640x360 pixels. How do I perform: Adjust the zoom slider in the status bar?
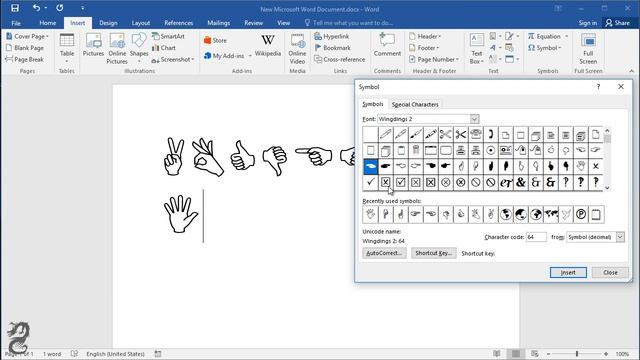[577, 353]
